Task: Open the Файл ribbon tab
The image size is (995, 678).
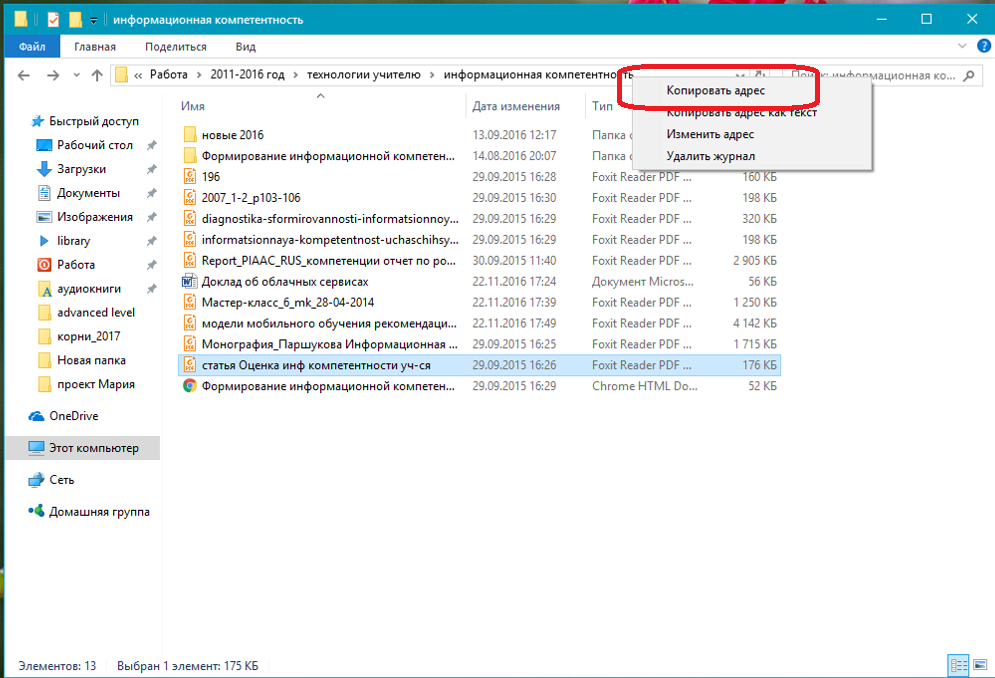Action: pos(32,46)
